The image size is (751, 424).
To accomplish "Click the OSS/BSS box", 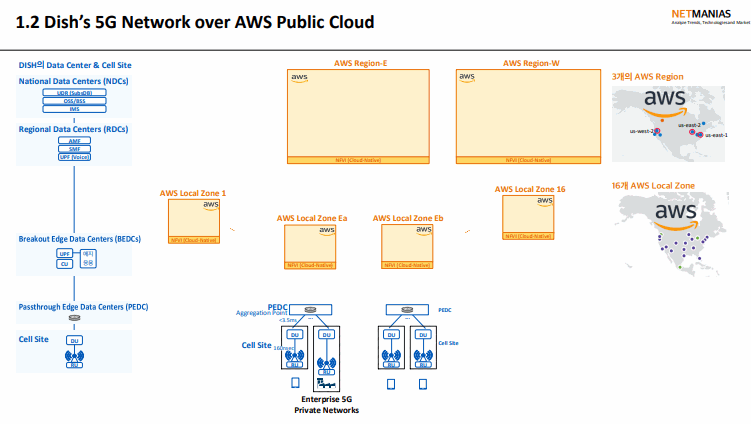I will pyautogui.click(x=74, y=101).
